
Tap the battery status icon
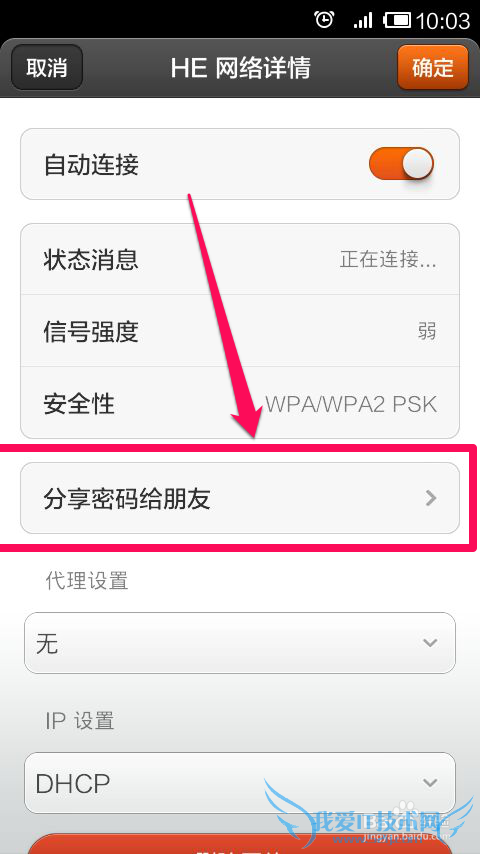pos(397,21)
